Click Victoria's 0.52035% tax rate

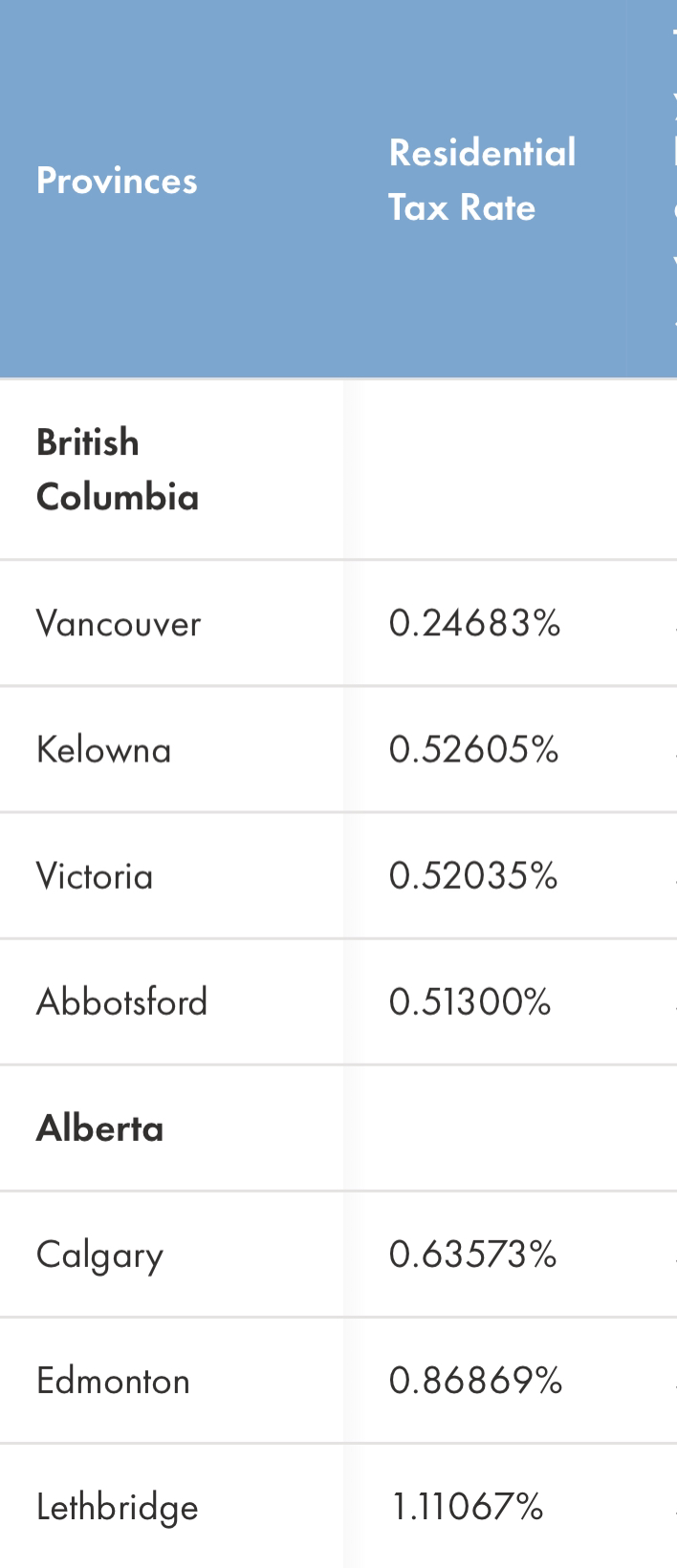pyautogui.click(x=473, y=875)
